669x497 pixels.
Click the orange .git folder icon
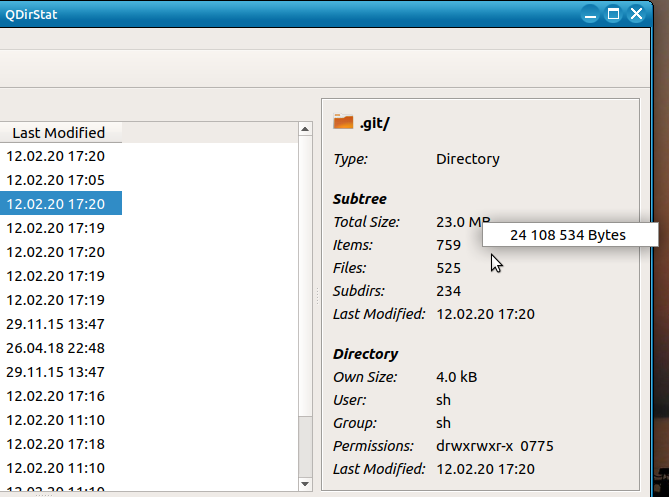pos(343,122)
